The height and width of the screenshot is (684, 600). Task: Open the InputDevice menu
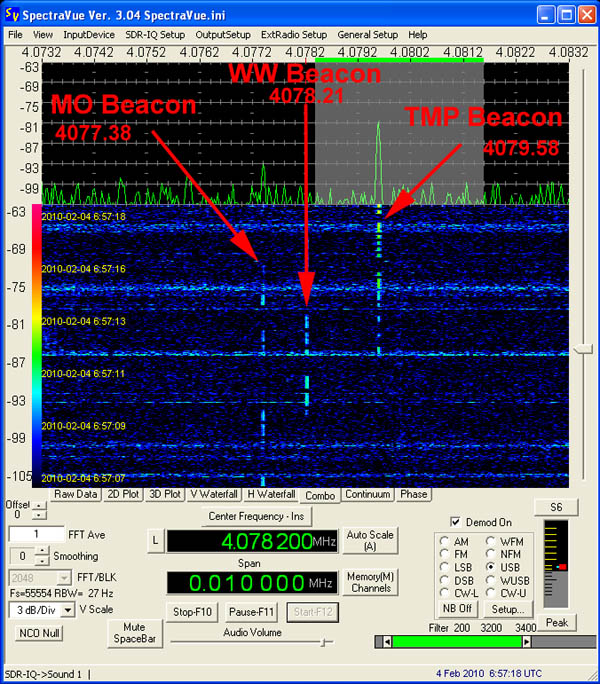pyautogui.click(x=89, y=34)
